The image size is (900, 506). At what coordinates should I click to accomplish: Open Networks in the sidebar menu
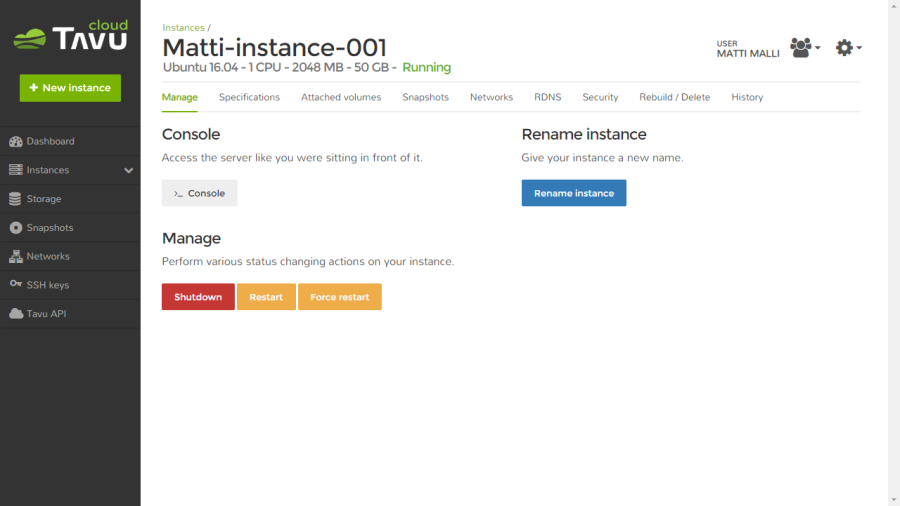point(70,256)
